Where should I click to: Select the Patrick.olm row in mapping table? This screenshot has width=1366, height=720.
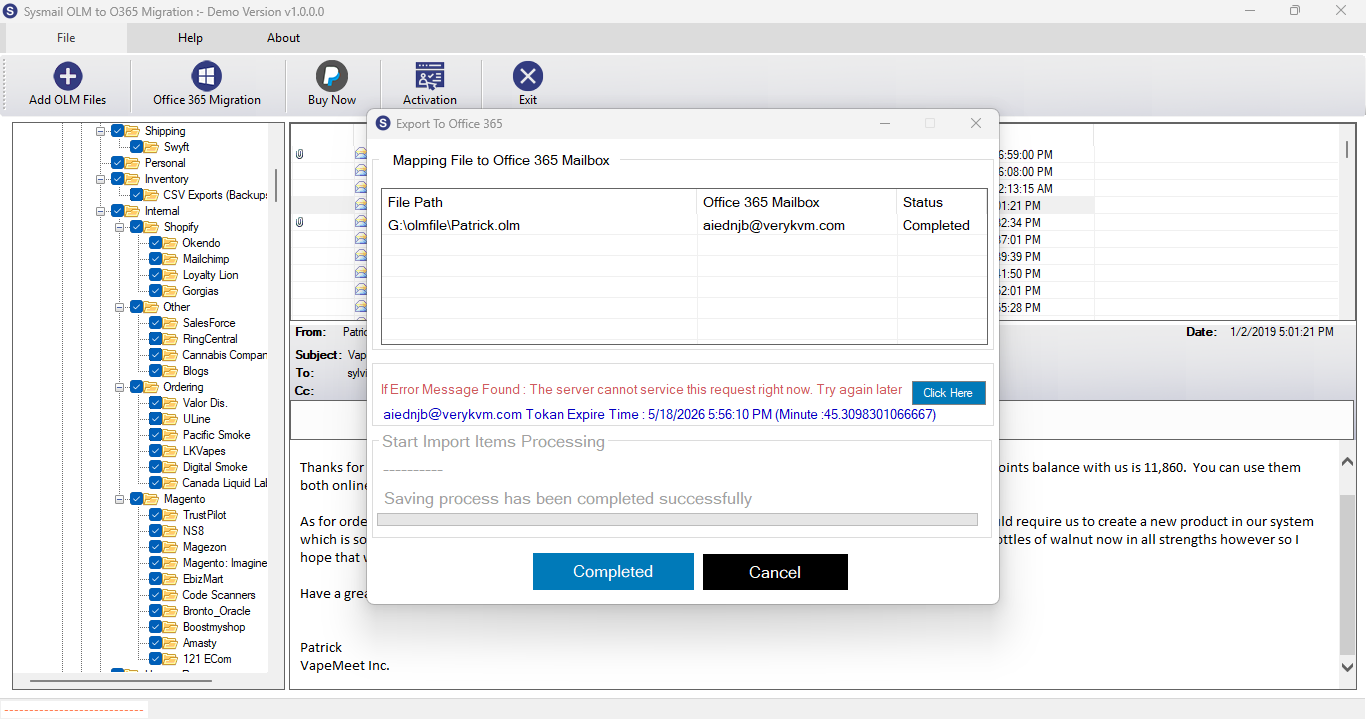coord(684,226)
